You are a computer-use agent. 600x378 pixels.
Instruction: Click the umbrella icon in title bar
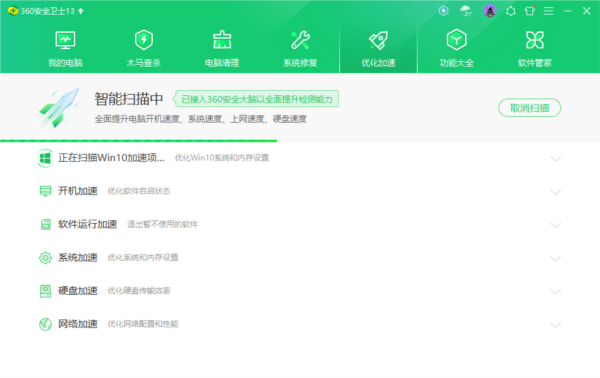(466, 11)
